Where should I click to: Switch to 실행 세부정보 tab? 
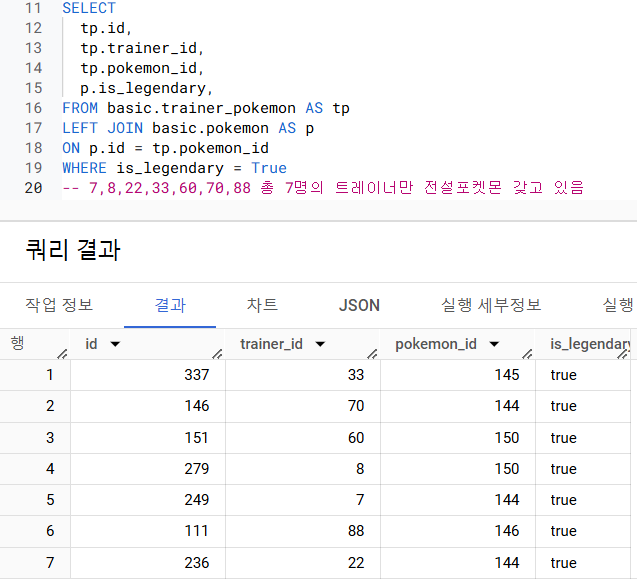(491, 305)
